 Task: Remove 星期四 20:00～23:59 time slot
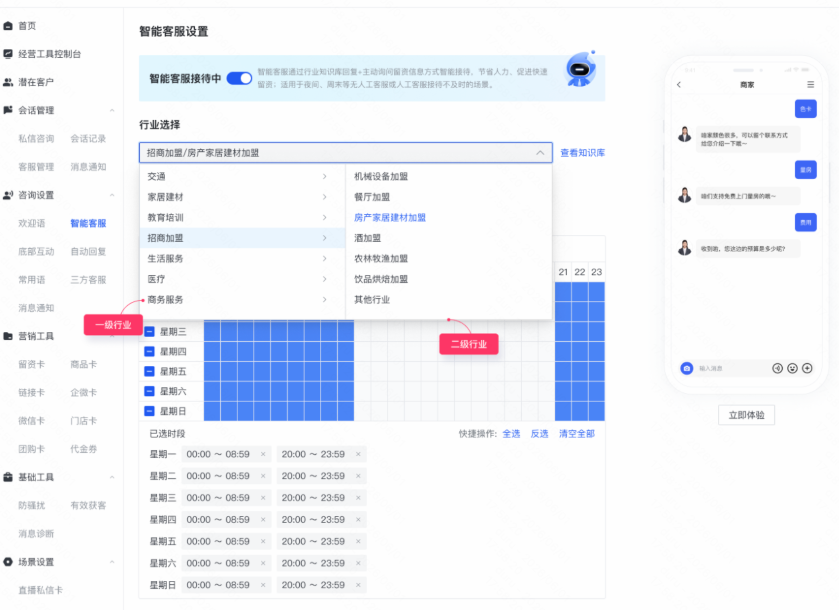(358, 520)
